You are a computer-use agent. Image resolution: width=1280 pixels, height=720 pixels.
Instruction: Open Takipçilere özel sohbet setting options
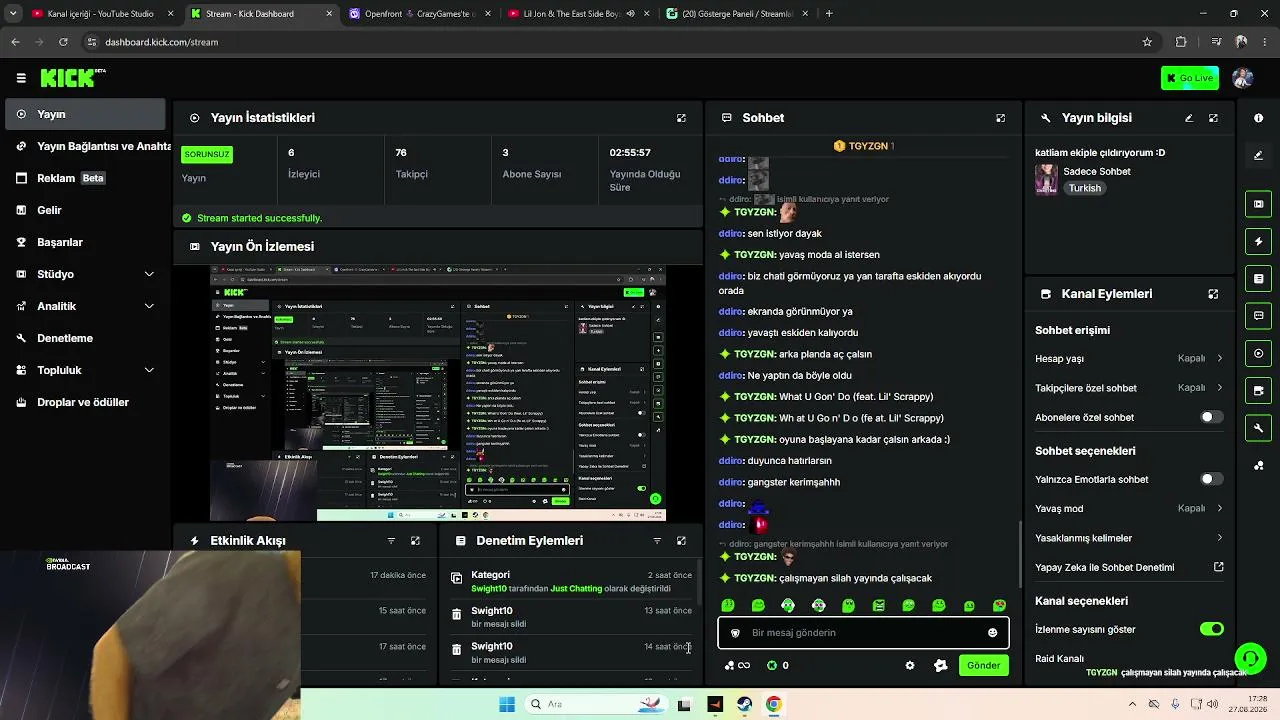pyautogui.click(x=1129, y=388)
